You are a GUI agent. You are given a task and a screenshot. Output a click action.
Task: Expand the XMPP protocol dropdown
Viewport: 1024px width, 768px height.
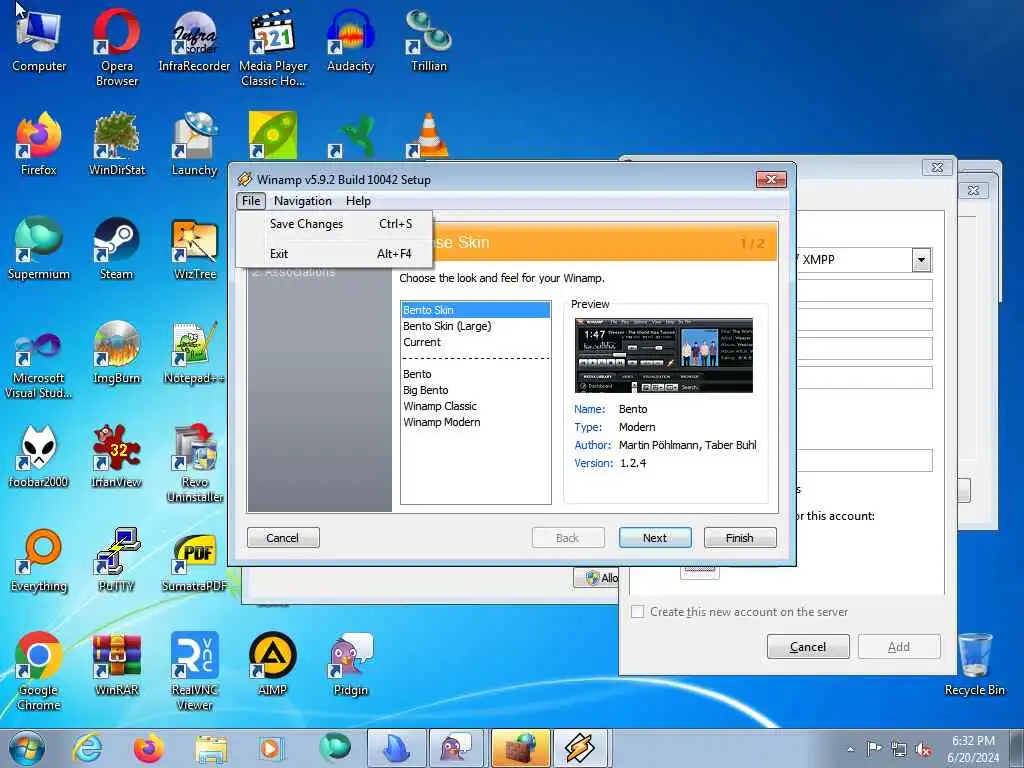point(921,260)
